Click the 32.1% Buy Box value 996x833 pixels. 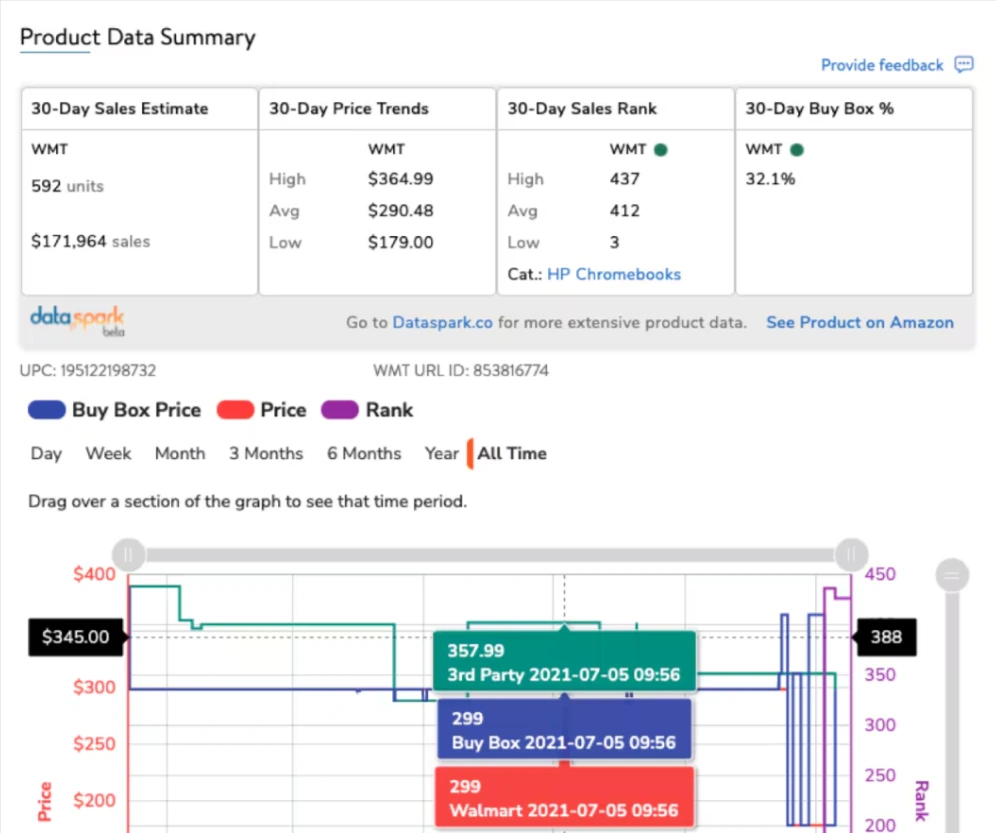[770, 179]
